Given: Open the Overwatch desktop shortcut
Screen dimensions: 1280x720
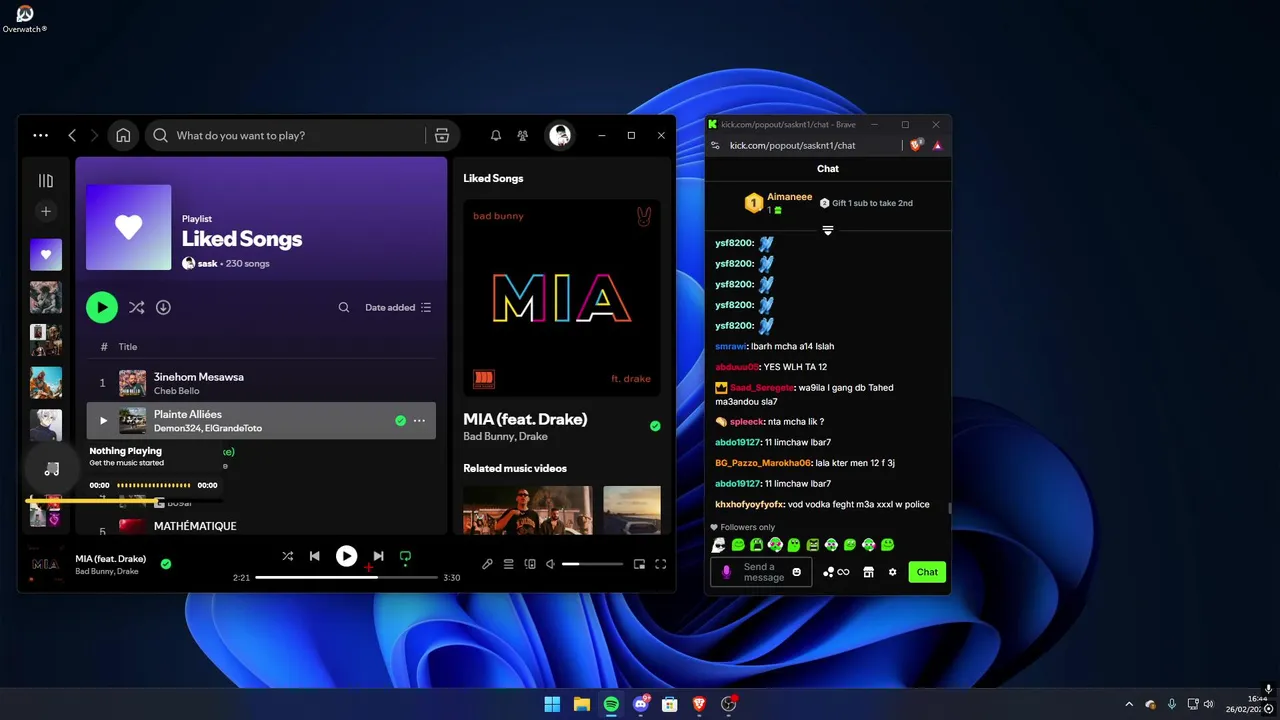Looking at the screenshot, I should (x=24, y=18).
